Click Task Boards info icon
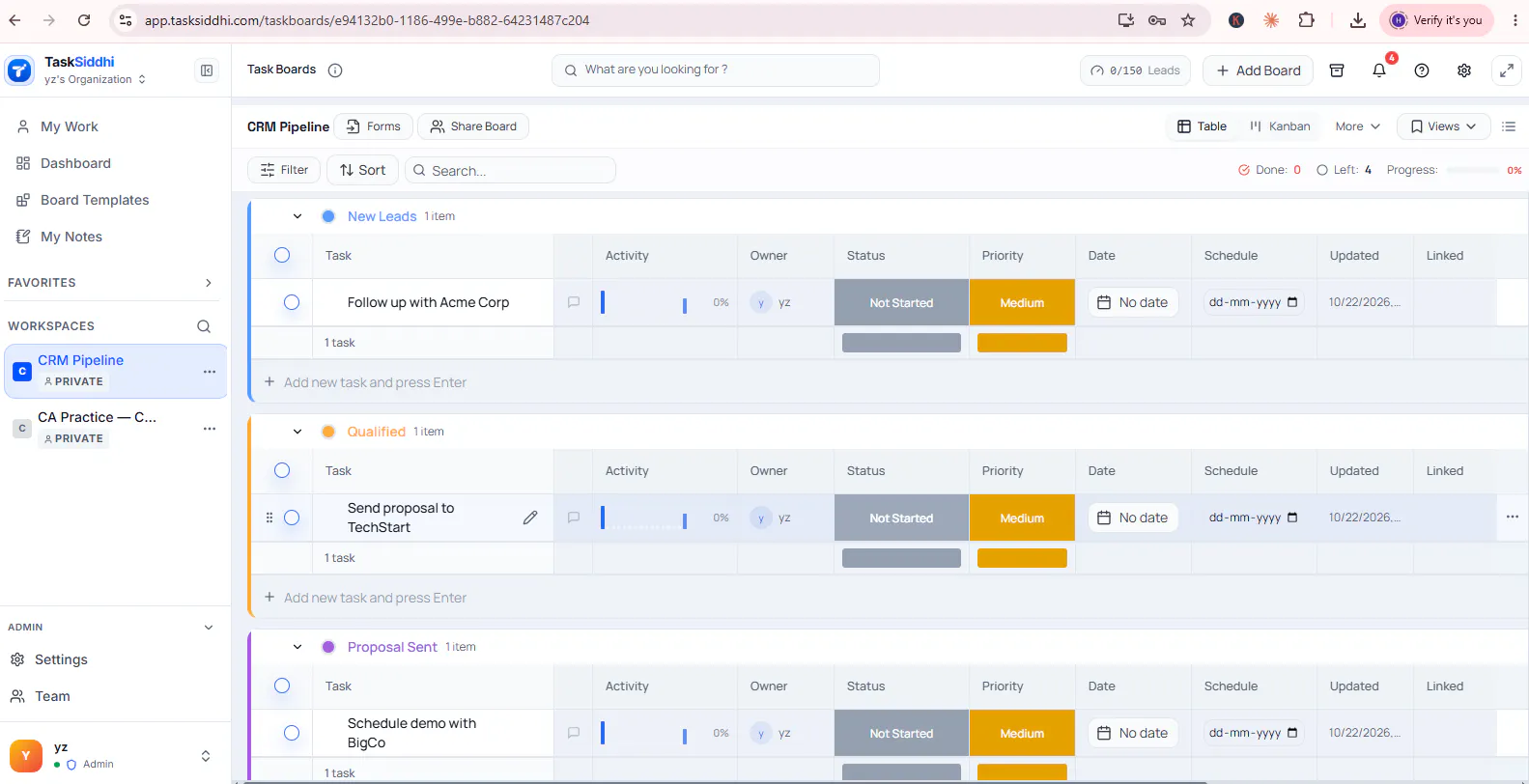1529x784 pixels. 335,70
